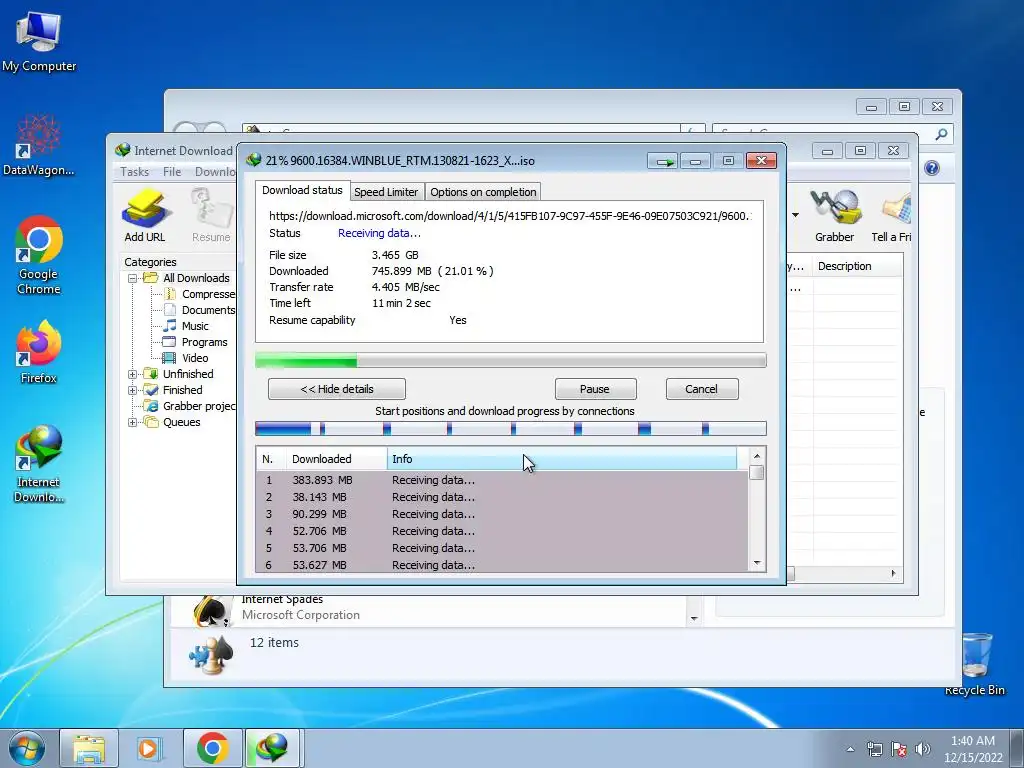Expand details arrow beside Microsoft Corporation

click(x=694, y=618)
